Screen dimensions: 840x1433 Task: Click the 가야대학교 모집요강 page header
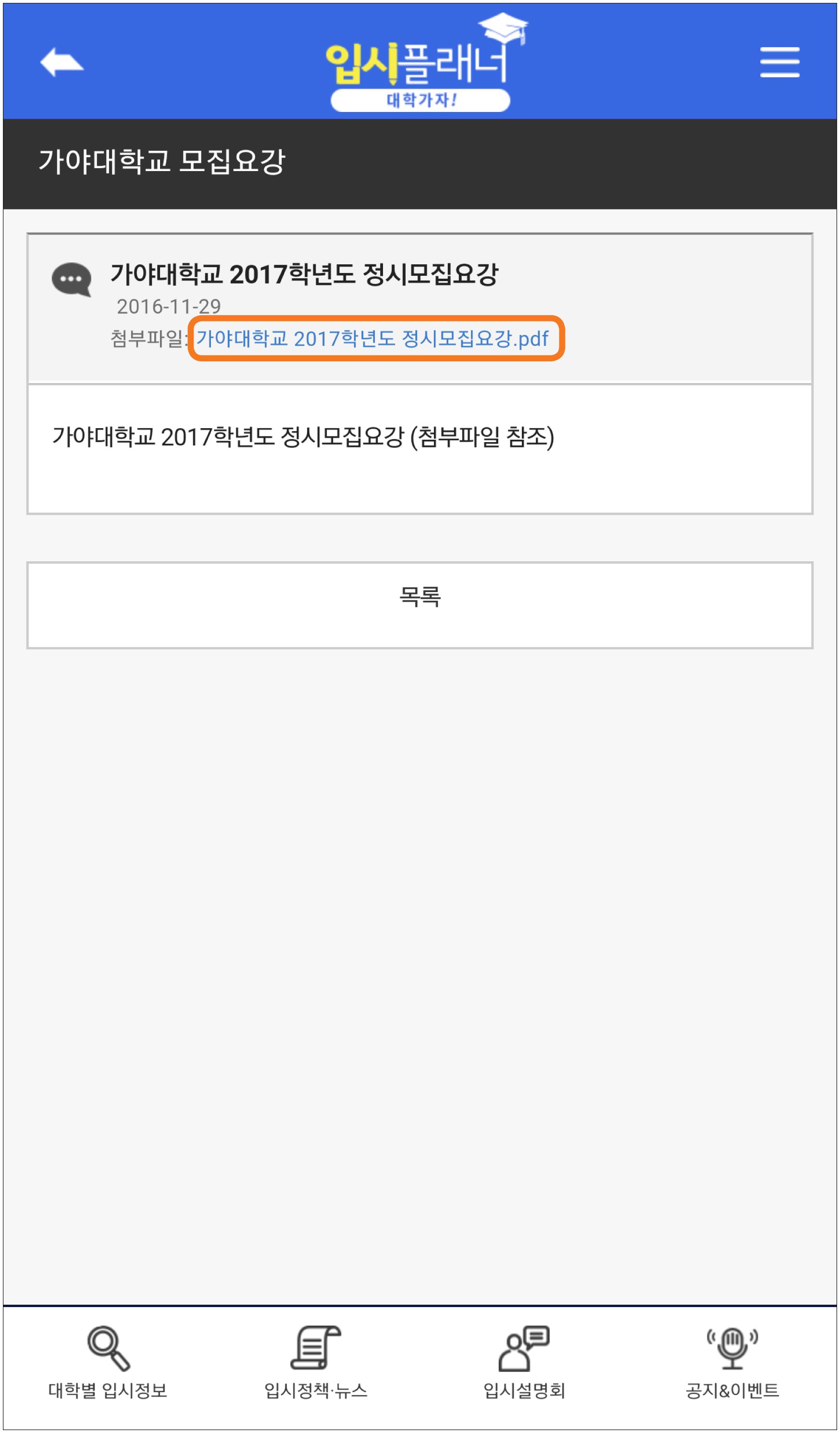[161, 161]
